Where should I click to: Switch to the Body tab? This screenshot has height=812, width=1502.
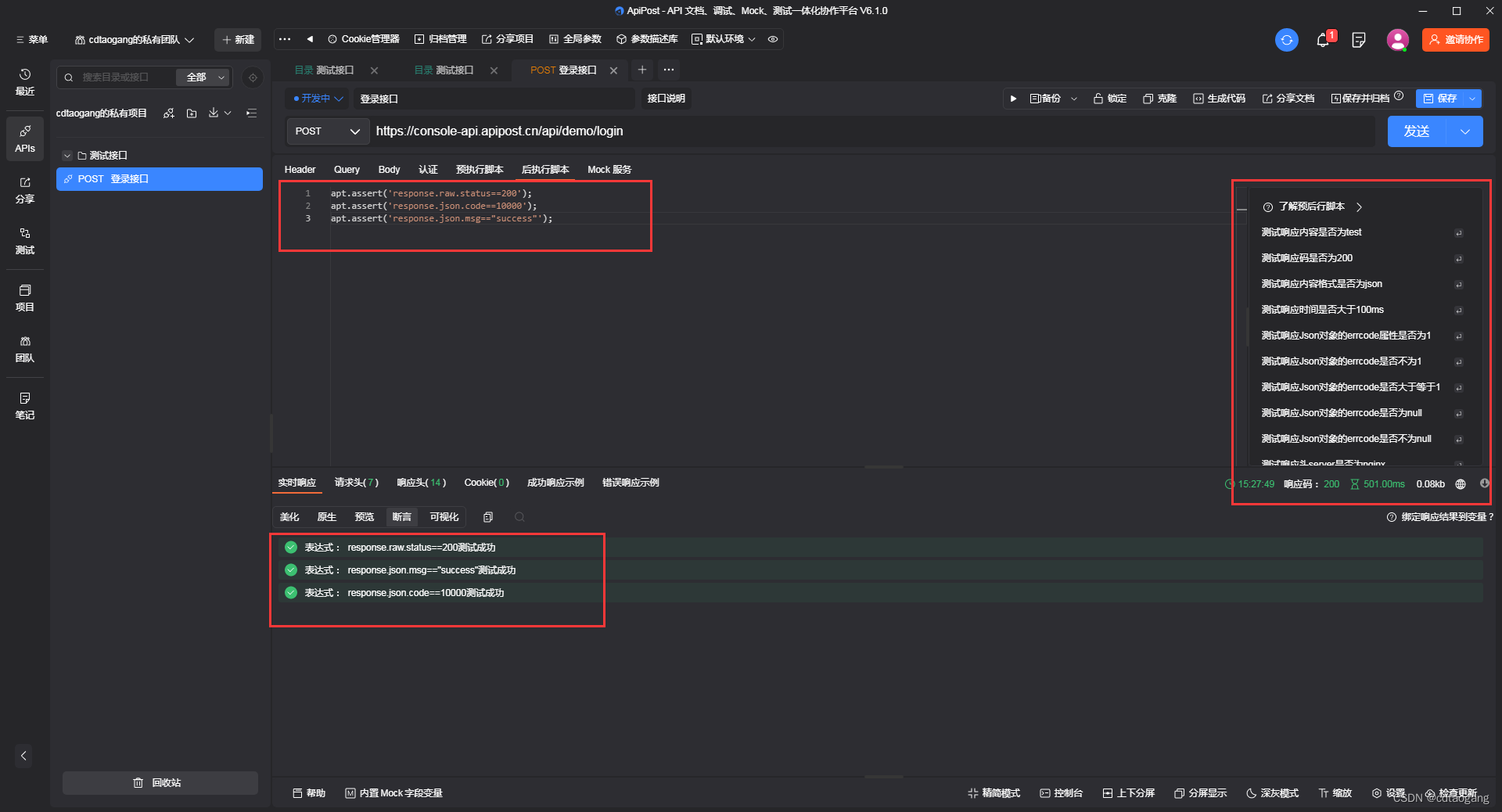(x=389, y=170)
